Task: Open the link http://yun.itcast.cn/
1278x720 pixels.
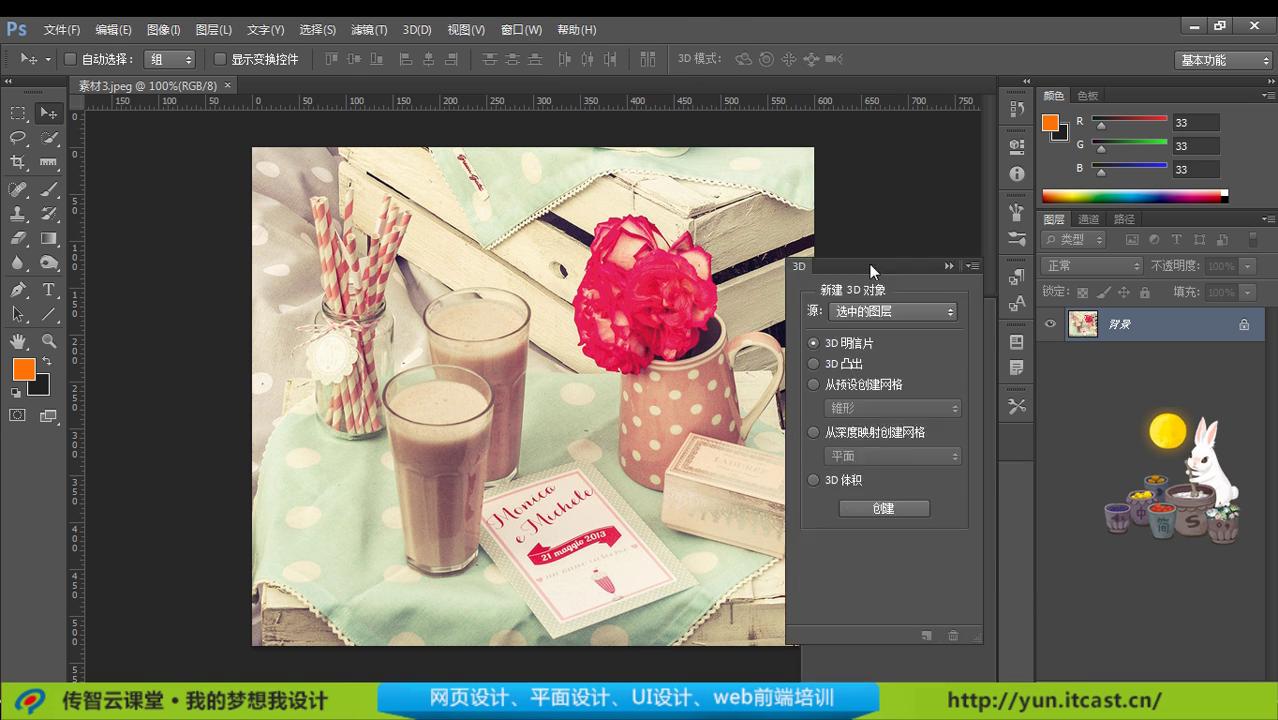Action: [x=1054, y=700]
